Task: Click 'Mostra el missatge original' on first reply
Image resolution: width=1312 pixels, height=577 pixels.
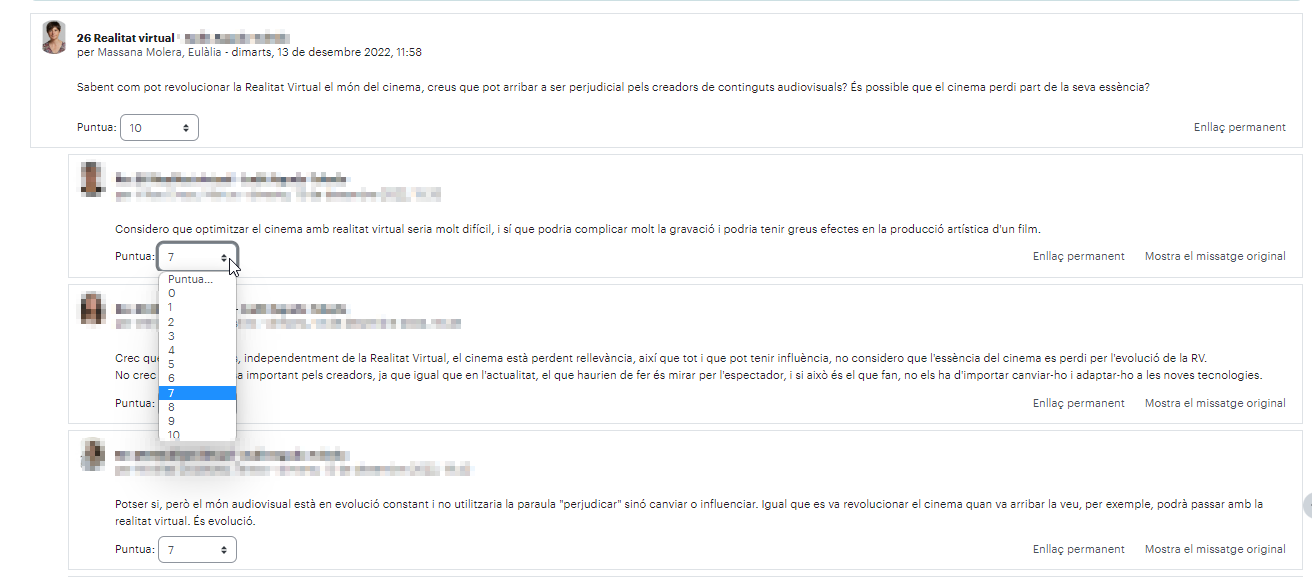Action: pyautogui.click(x=1215, y=256)
